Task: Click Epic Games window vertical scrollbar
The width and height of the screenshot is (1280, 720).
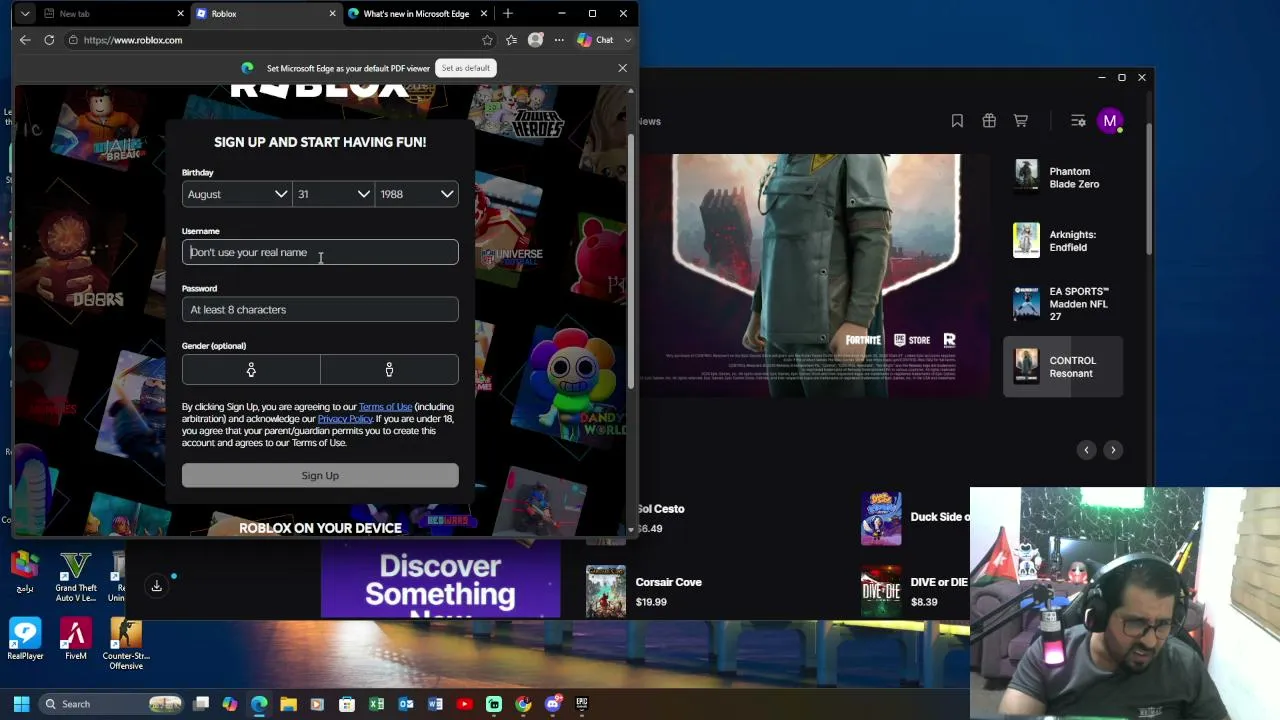Action: (x=1148, y=190)
